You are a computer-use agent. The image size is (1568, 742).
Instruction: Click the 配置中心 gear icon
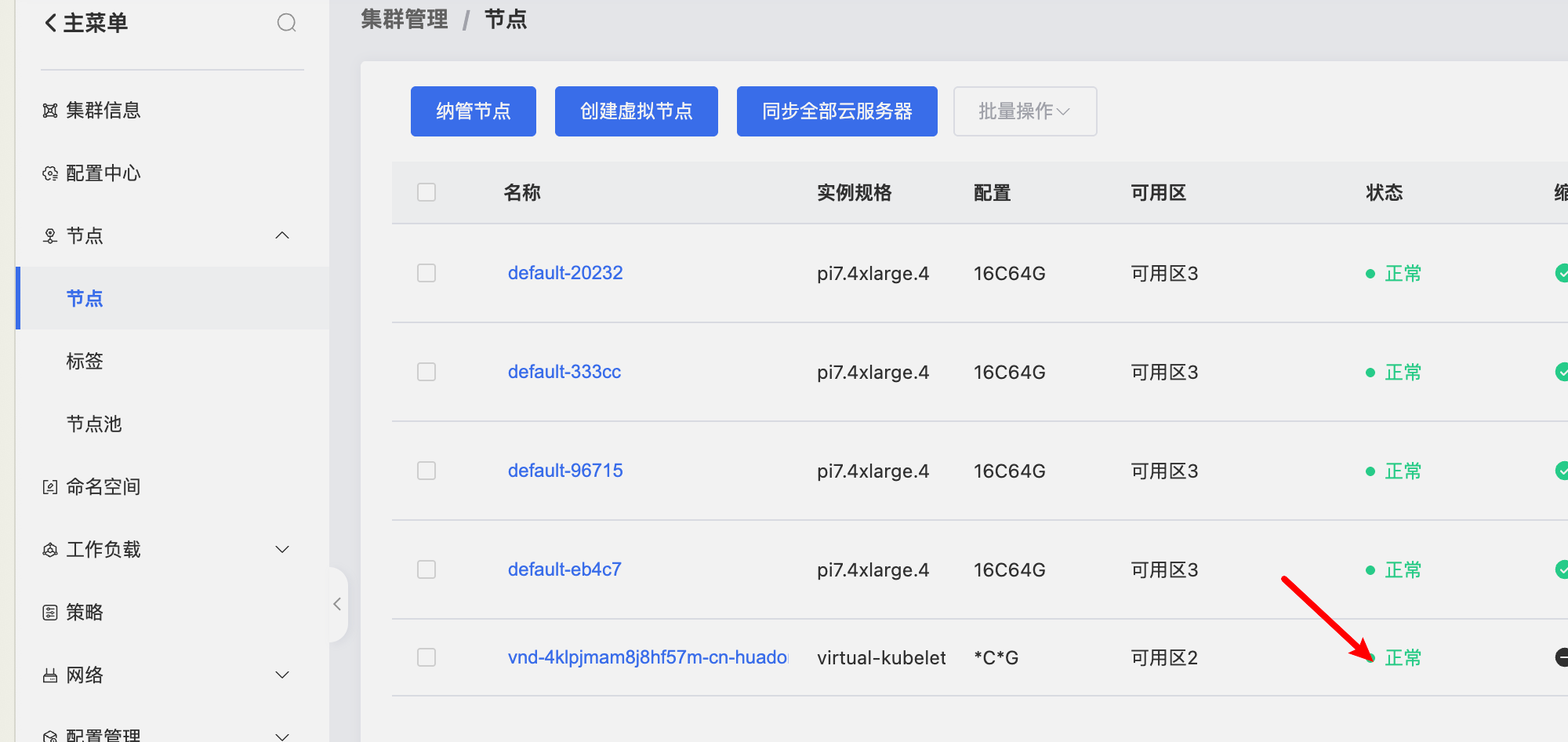tap(50, 173)
